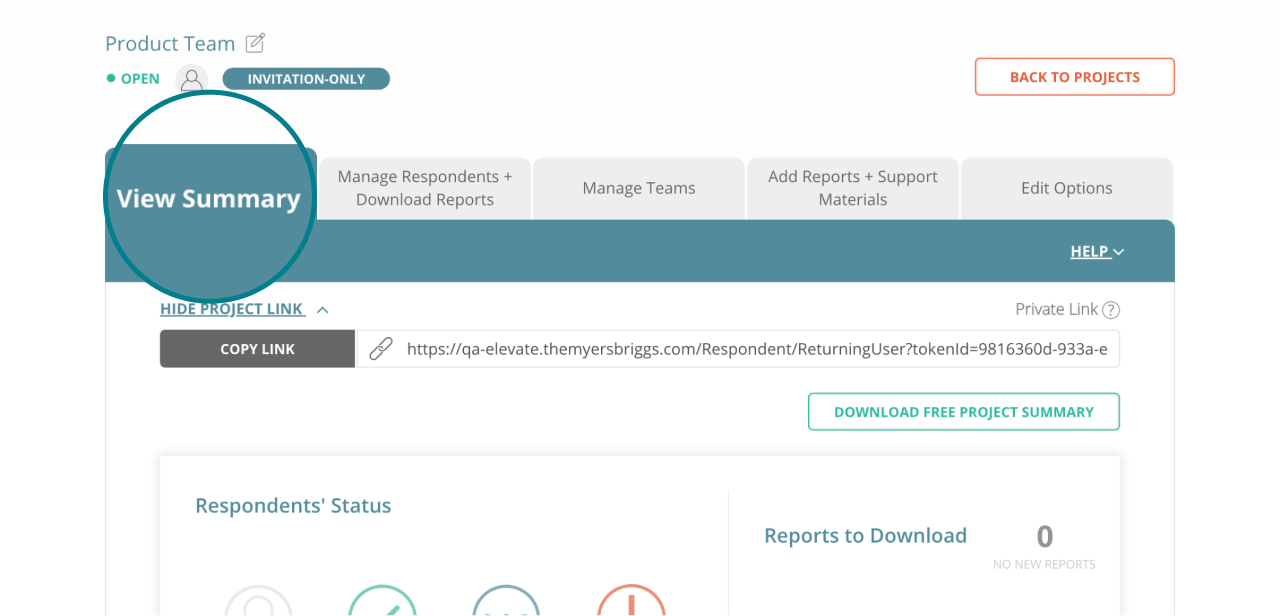
Task: Click the Respondents' Status heading
Action: [x=293, y=506]
